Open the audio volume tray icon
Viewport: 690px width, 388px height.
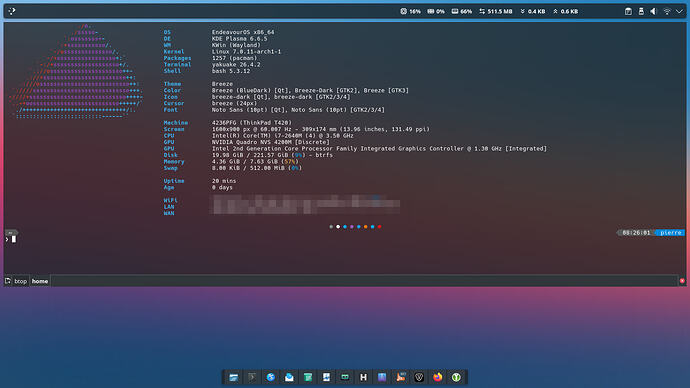click(x=653, y=11)
